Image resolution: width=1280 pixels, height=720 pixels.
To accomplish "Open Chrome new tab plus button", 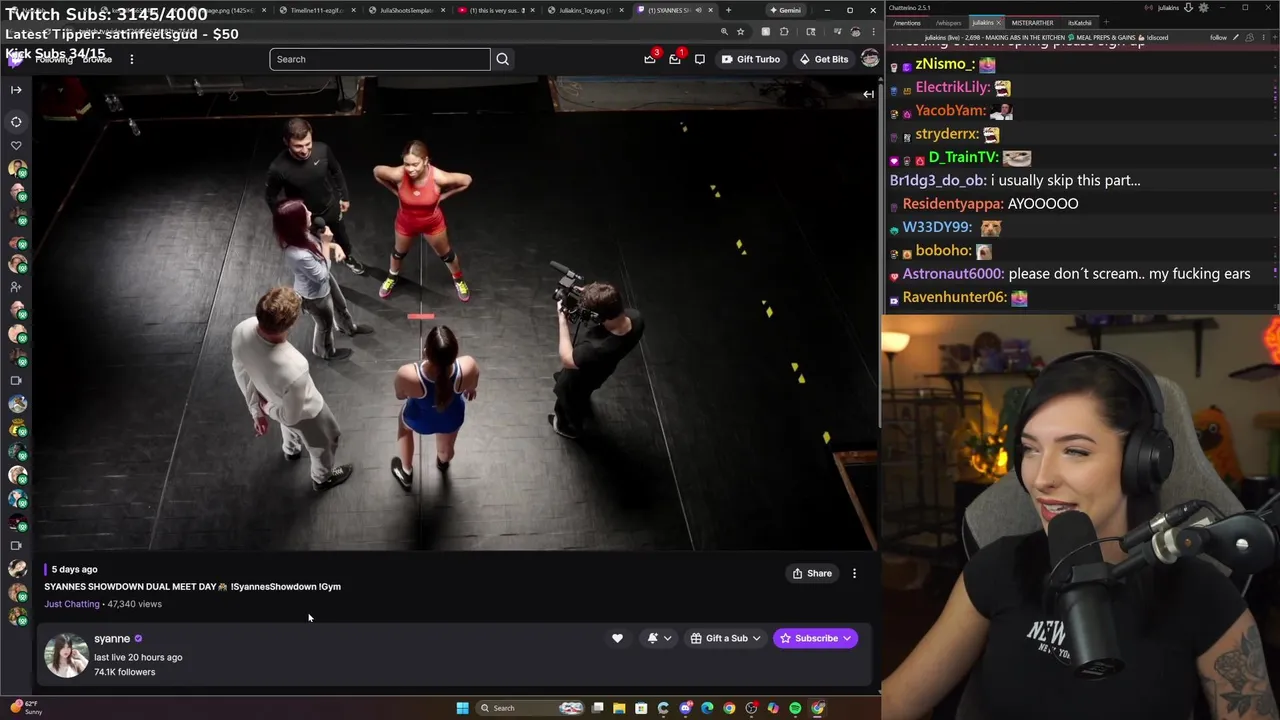I will click(x=728, y=10).
